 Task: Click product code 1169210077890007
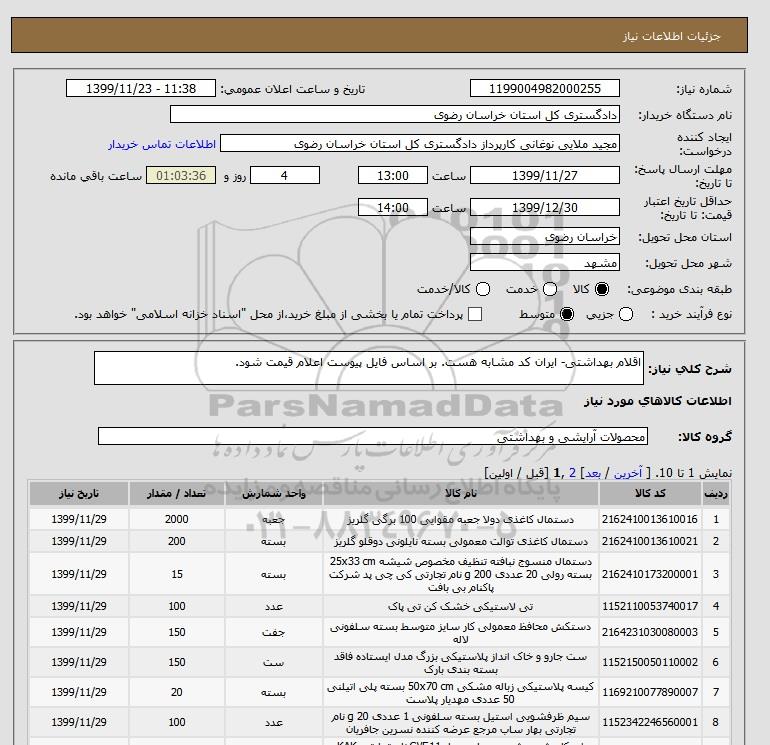click(x=650, y=692)
